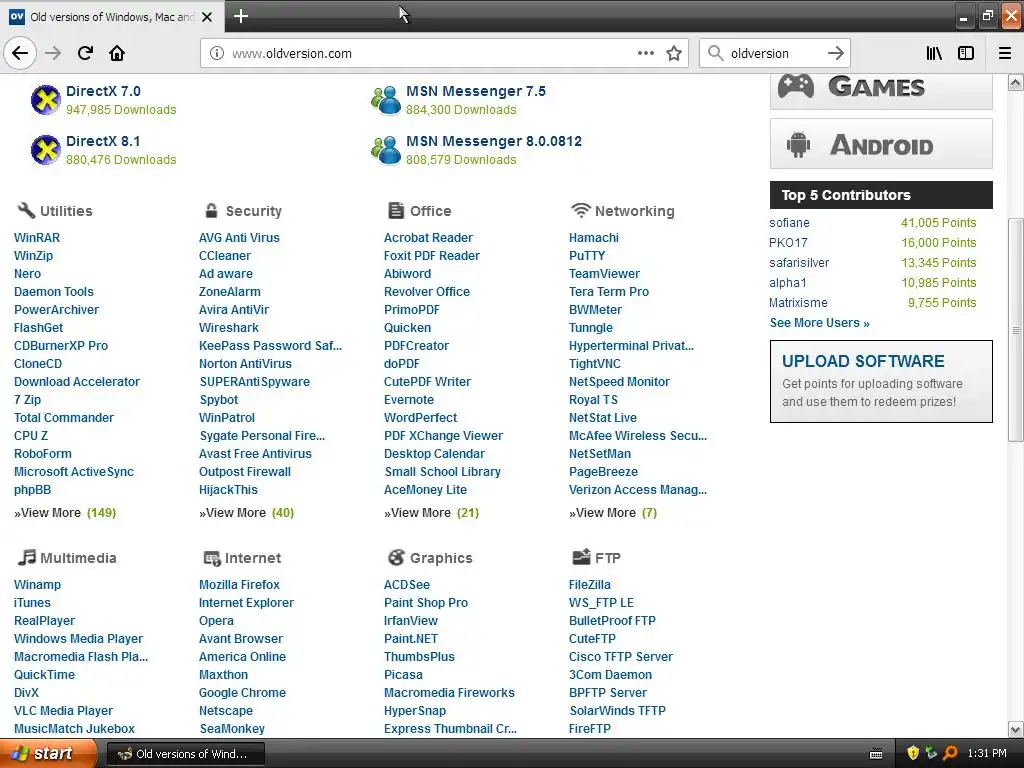The image size is (1024, 768).
Task: Click the oldversion search box
Action: pyautogui.click(x=774, y=54)
